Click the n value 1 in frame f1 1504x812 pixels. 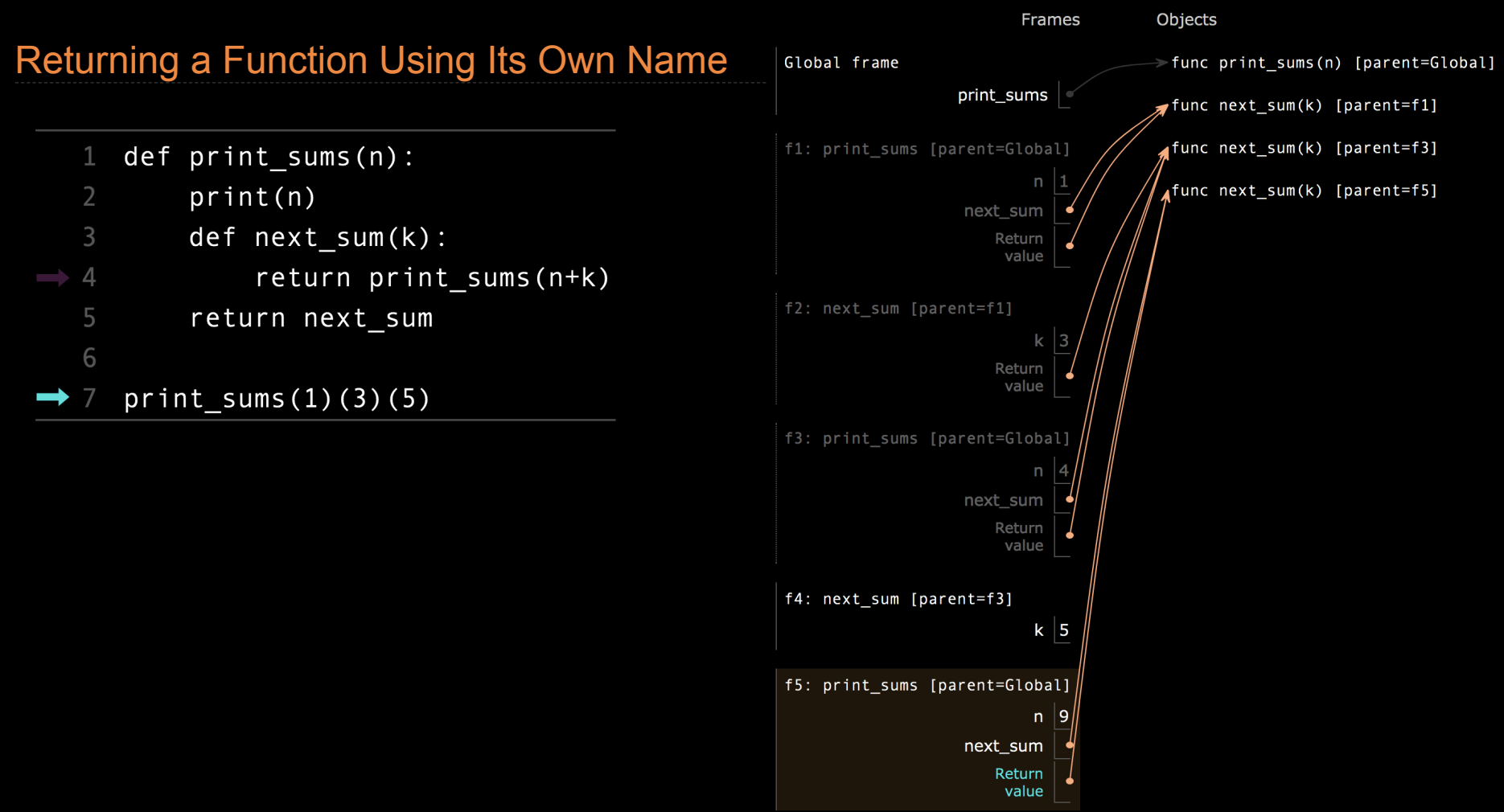pos(1063,182)
